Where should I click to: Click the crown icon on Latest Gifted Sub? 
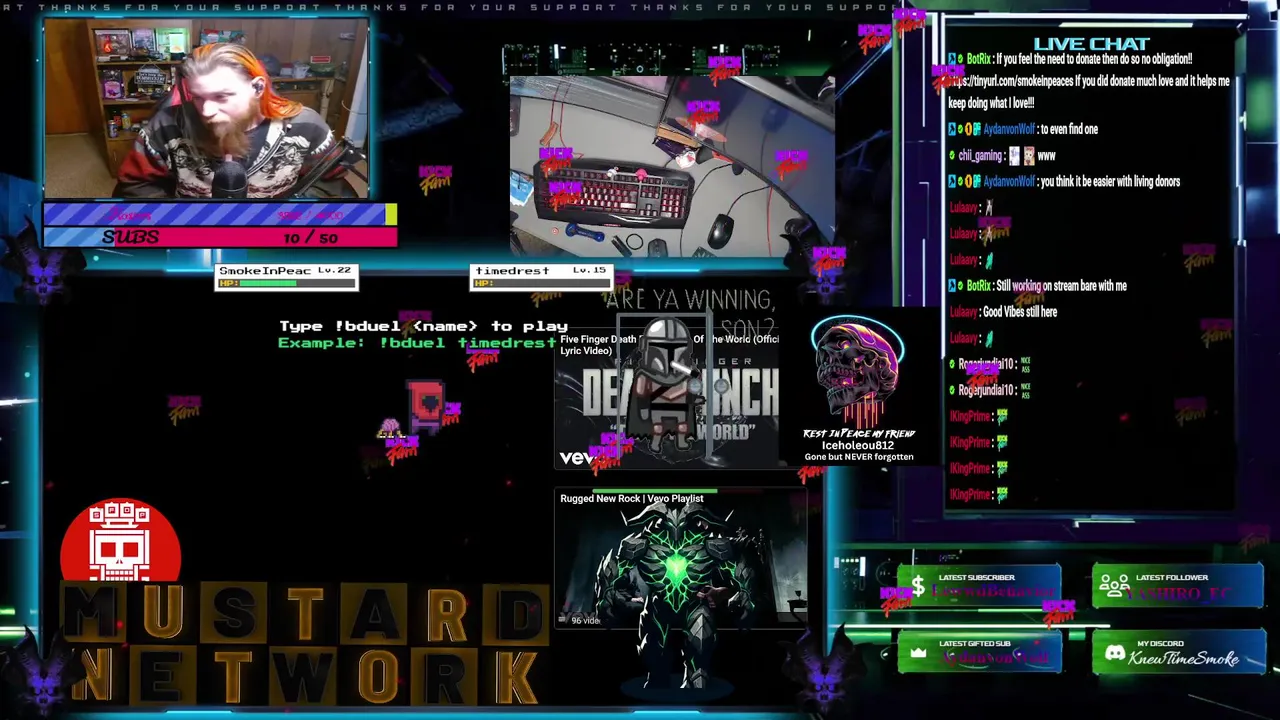pyautogui.click(x=918, y=653)
